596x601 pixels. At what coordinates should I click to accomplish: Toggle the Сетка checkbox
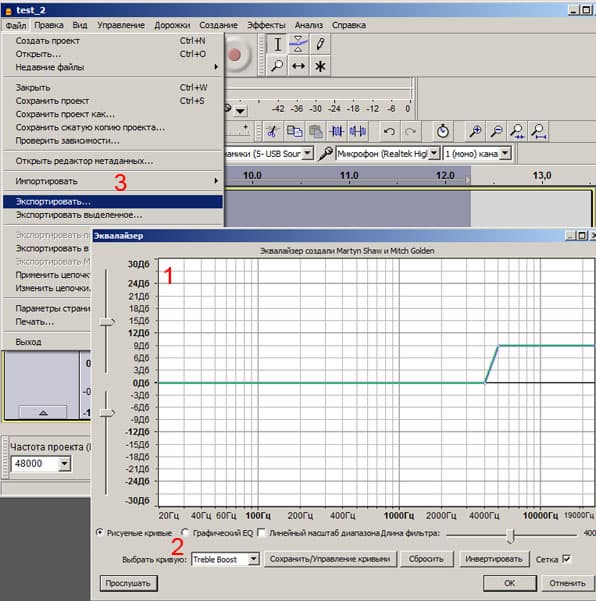coord(566,559)
